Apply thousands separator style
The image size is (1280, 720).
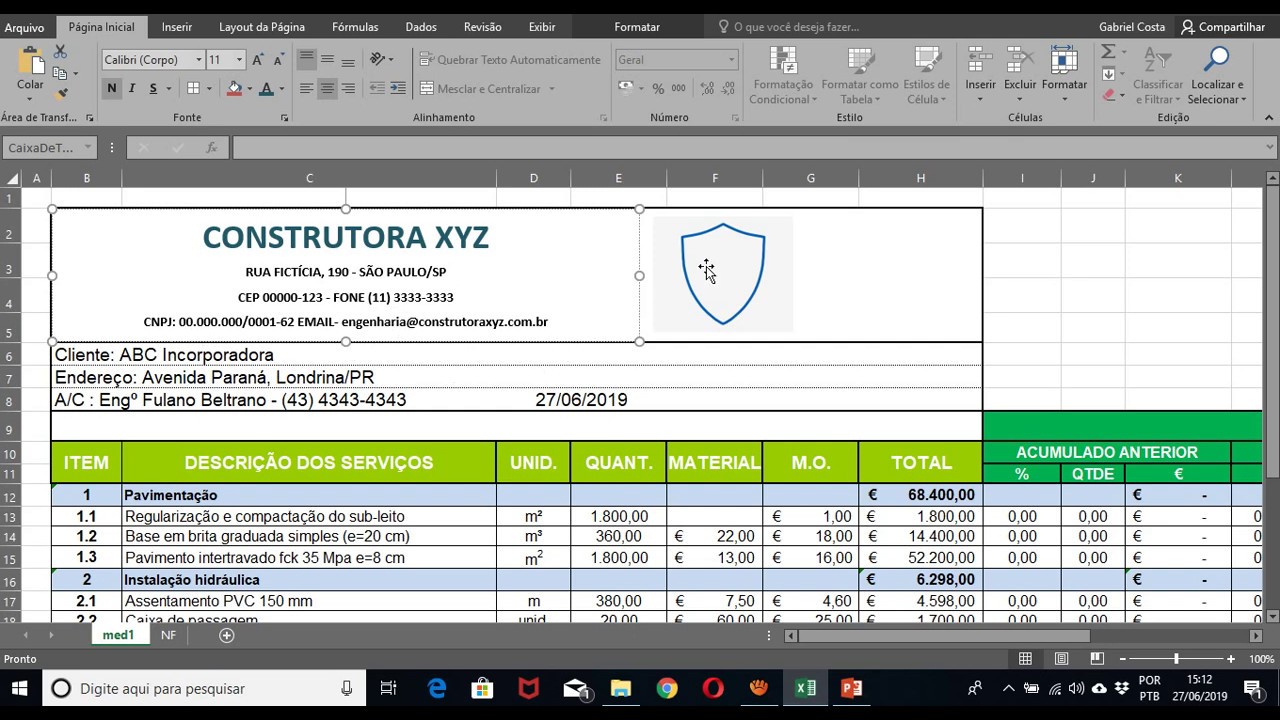click(678, 89)
